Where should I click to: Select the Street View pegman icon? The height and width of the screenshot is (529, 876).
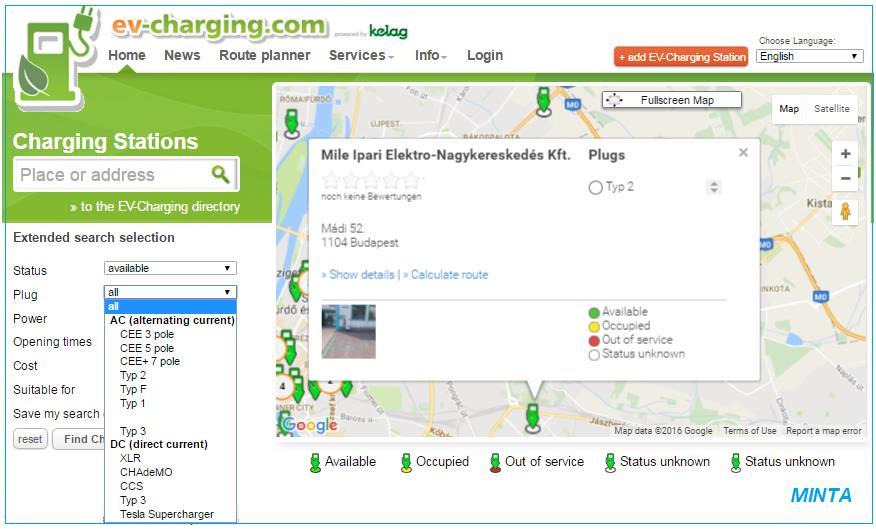click(x=845, y=212)
